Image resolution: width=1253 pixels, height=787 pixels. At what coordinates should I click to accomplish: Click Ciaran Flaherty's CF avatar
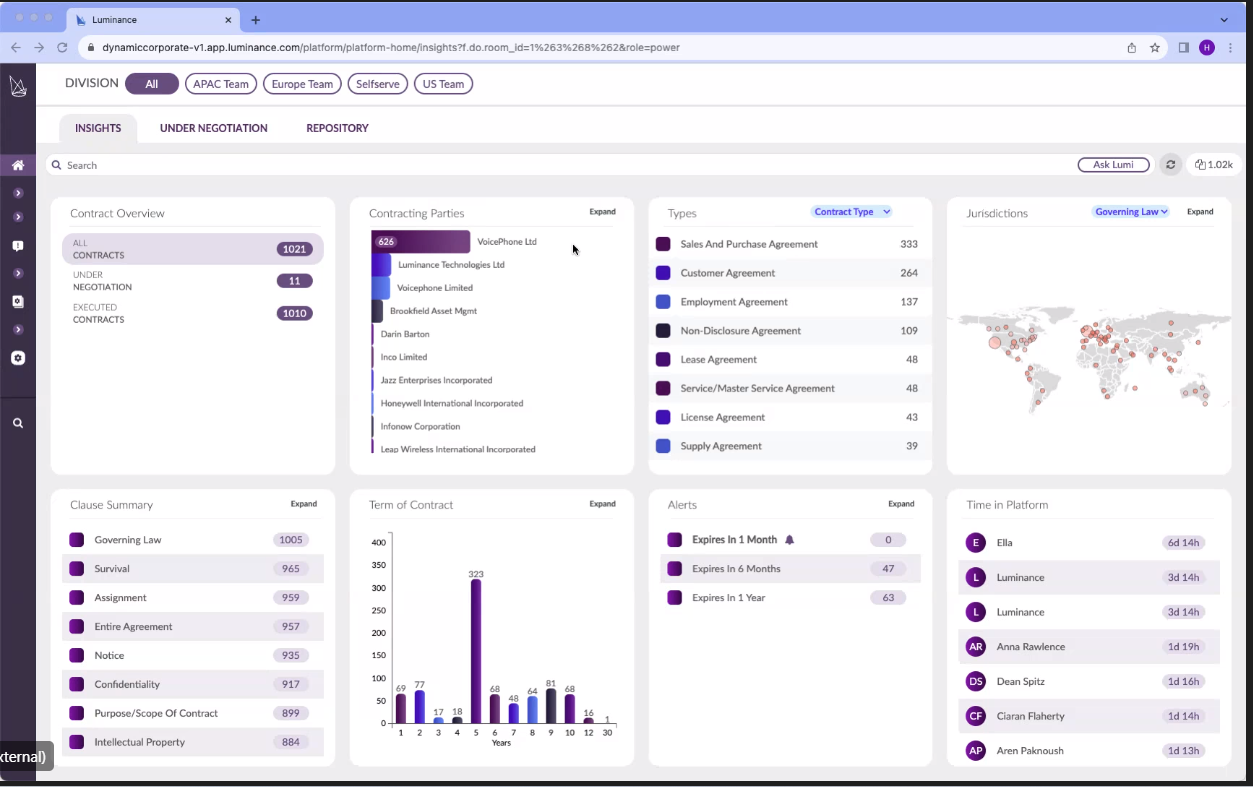(975, 716)
